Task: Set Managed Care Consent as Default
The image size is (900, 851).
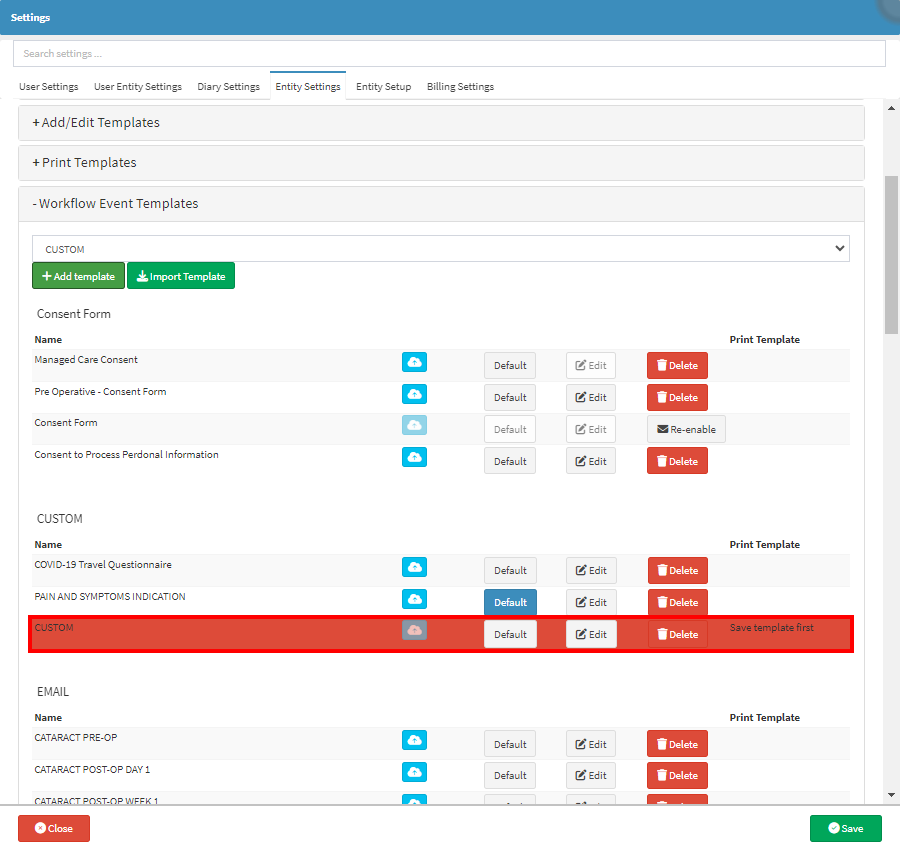Action: coord(510,365)
